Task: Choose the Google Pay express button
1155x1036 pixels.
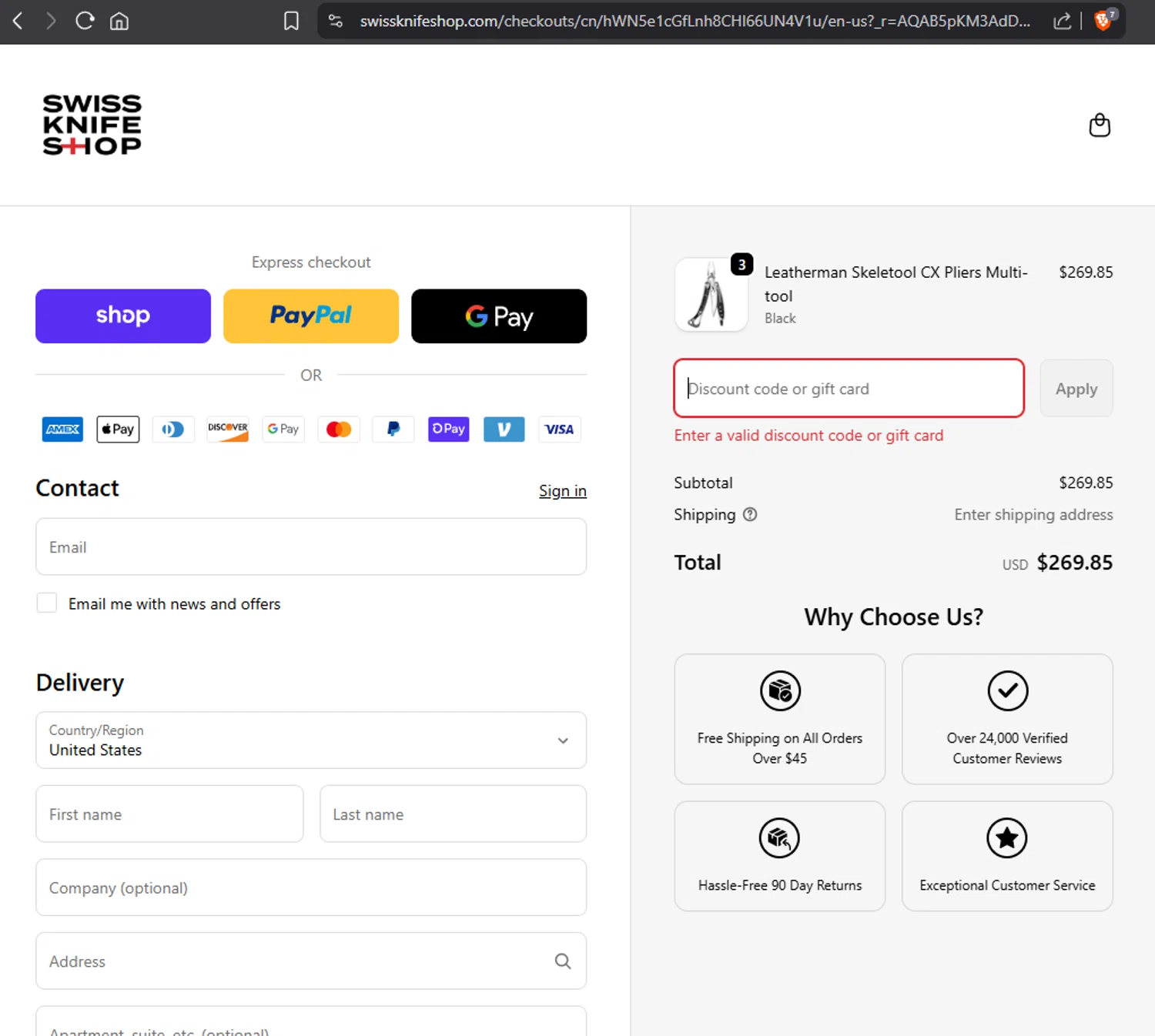Action: (x=499, y=316)
